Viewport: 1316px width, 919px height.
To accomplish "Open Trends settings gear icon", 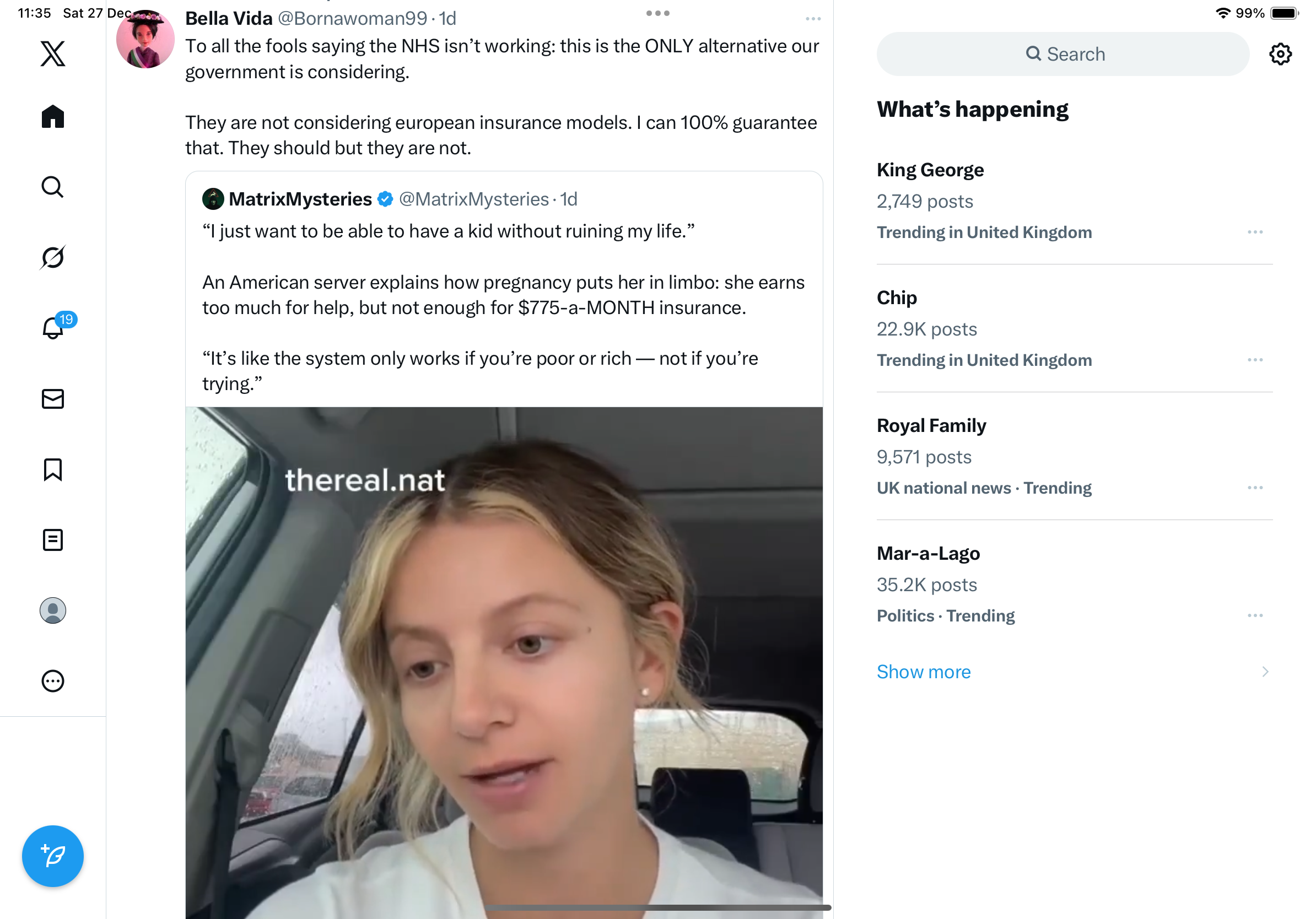I will click(1280, 54).
